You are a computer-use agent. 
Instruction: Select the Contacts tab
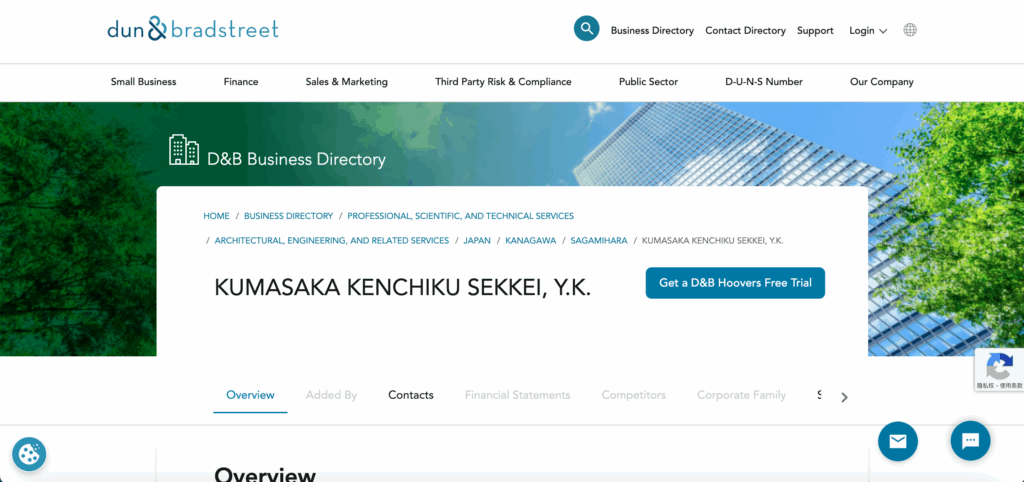411,395
